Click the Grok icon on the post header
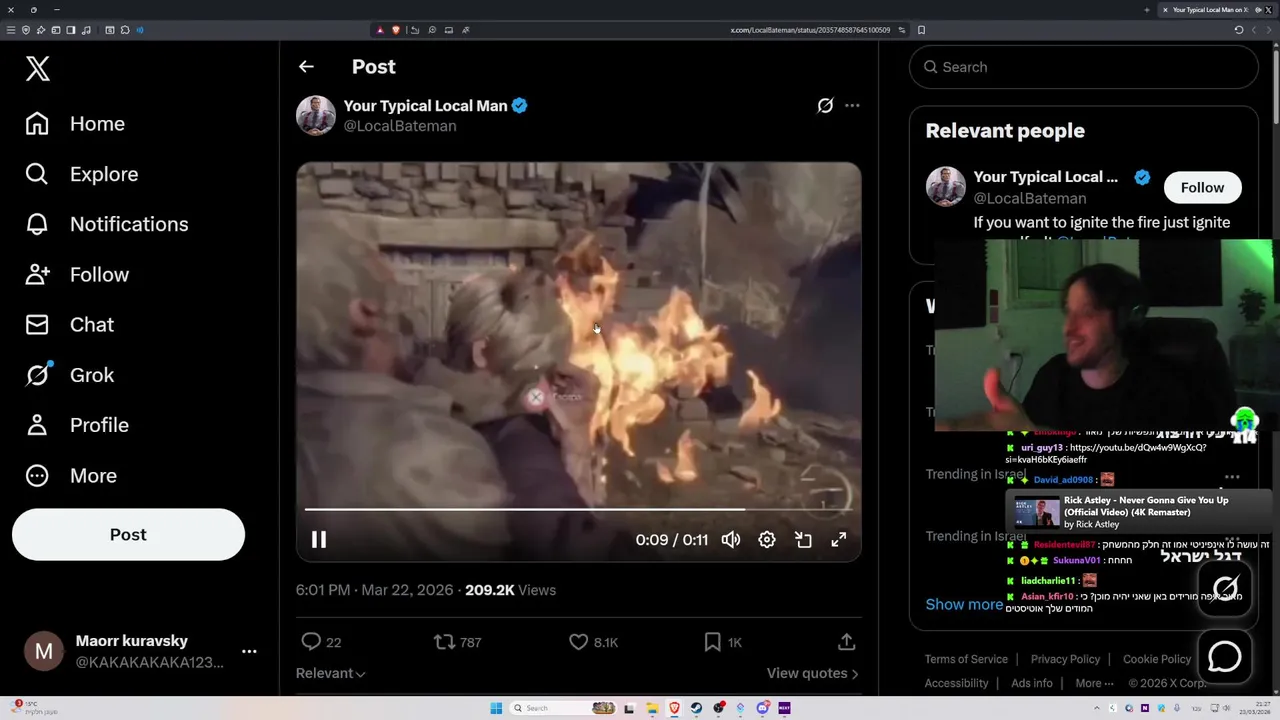 [x=825, y=105]
